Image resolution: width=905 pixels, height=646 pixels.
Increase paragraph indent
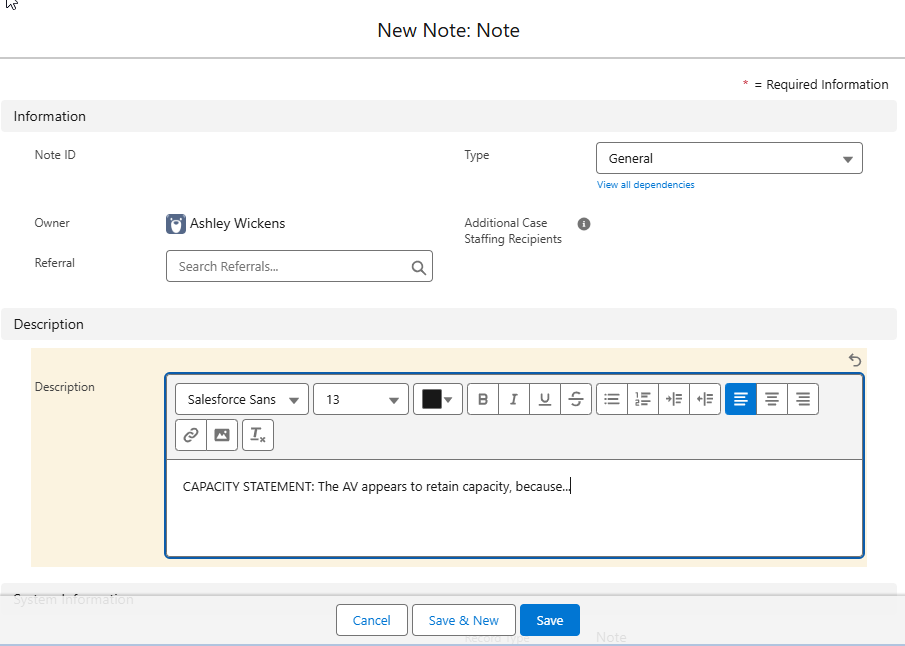pyautogui.click(x=674, y=399)
